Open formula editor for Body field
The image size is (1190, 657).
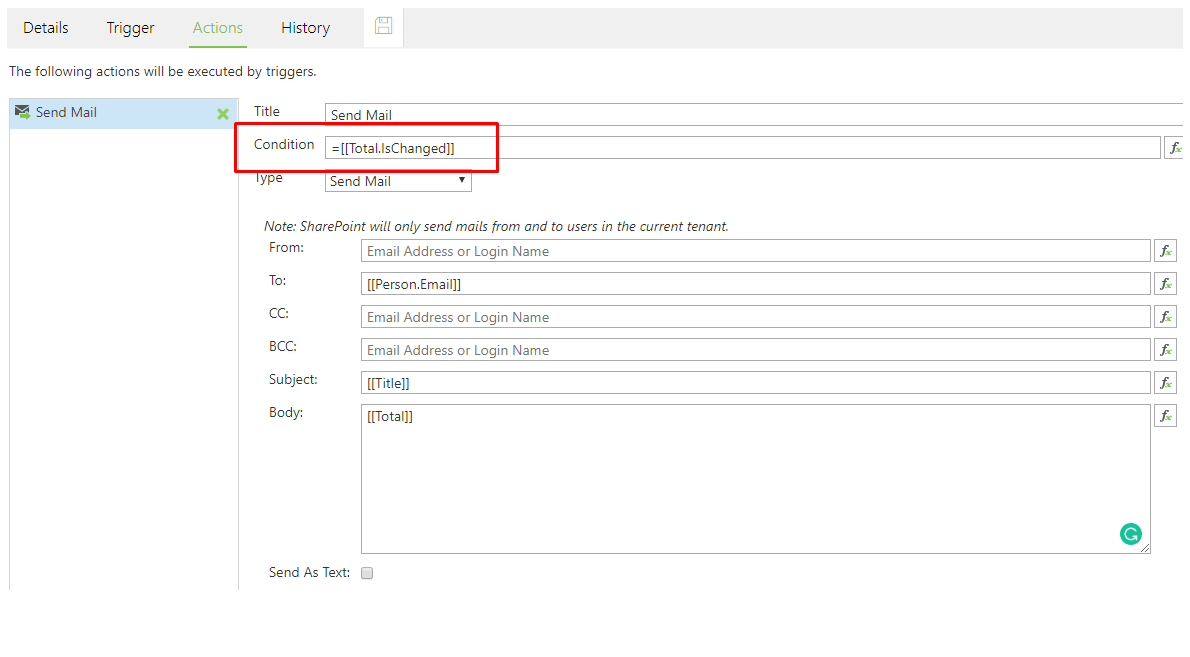coord(1165,416)
